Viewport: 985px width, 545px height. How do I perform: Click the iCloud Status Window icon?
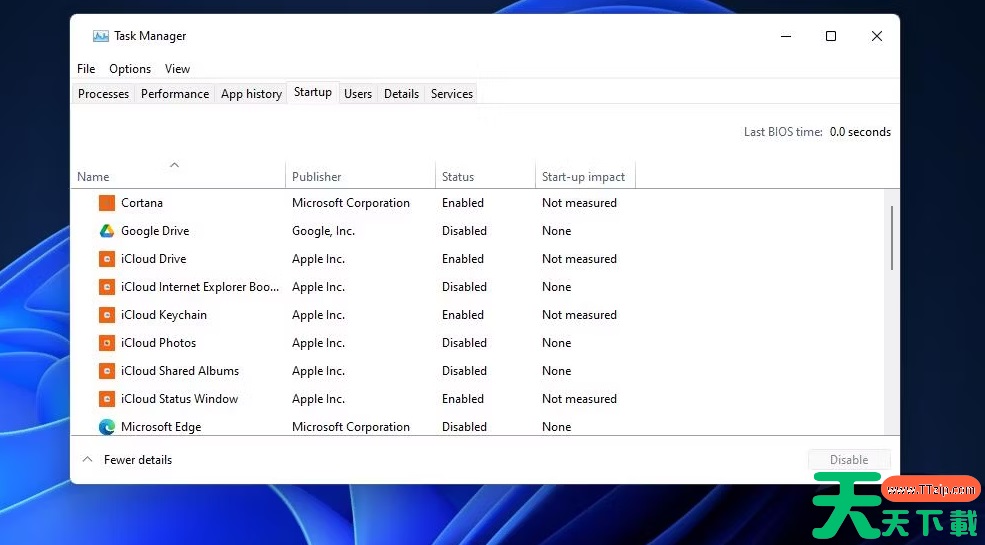[107, 399]
